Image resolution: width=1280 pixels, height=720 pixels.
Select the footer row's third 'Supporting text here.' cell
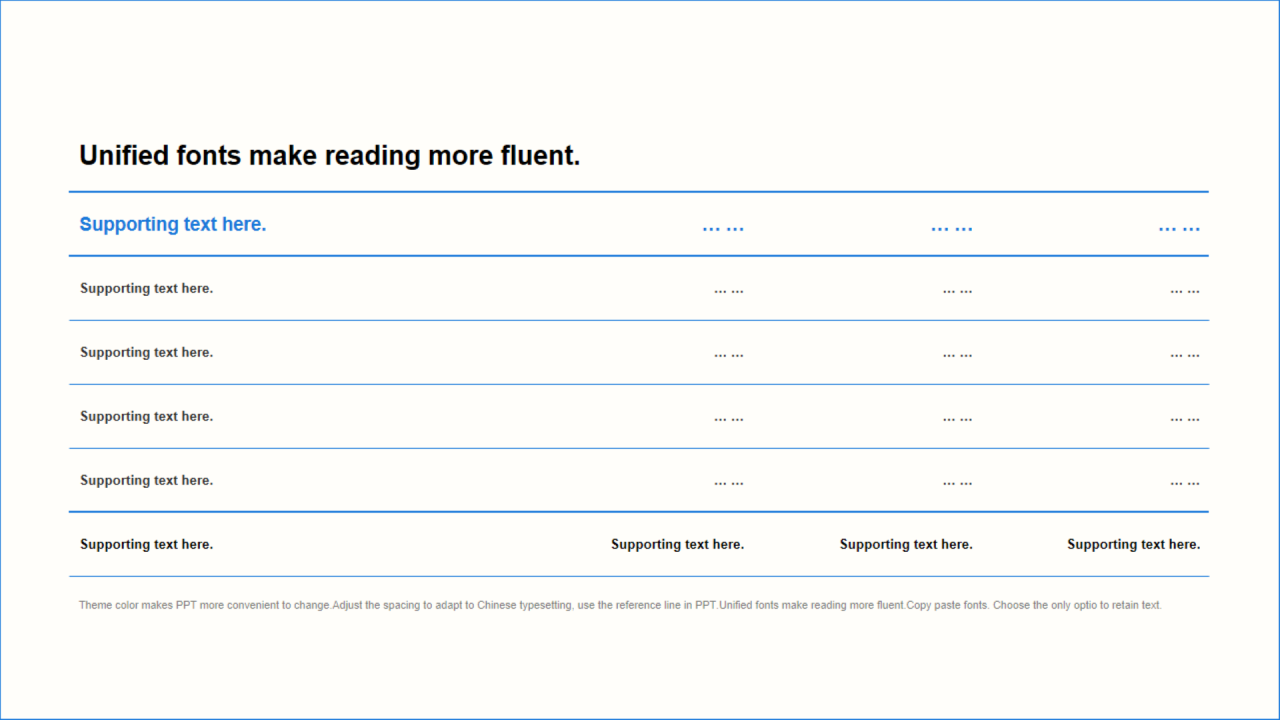click(x=906, y=544)
